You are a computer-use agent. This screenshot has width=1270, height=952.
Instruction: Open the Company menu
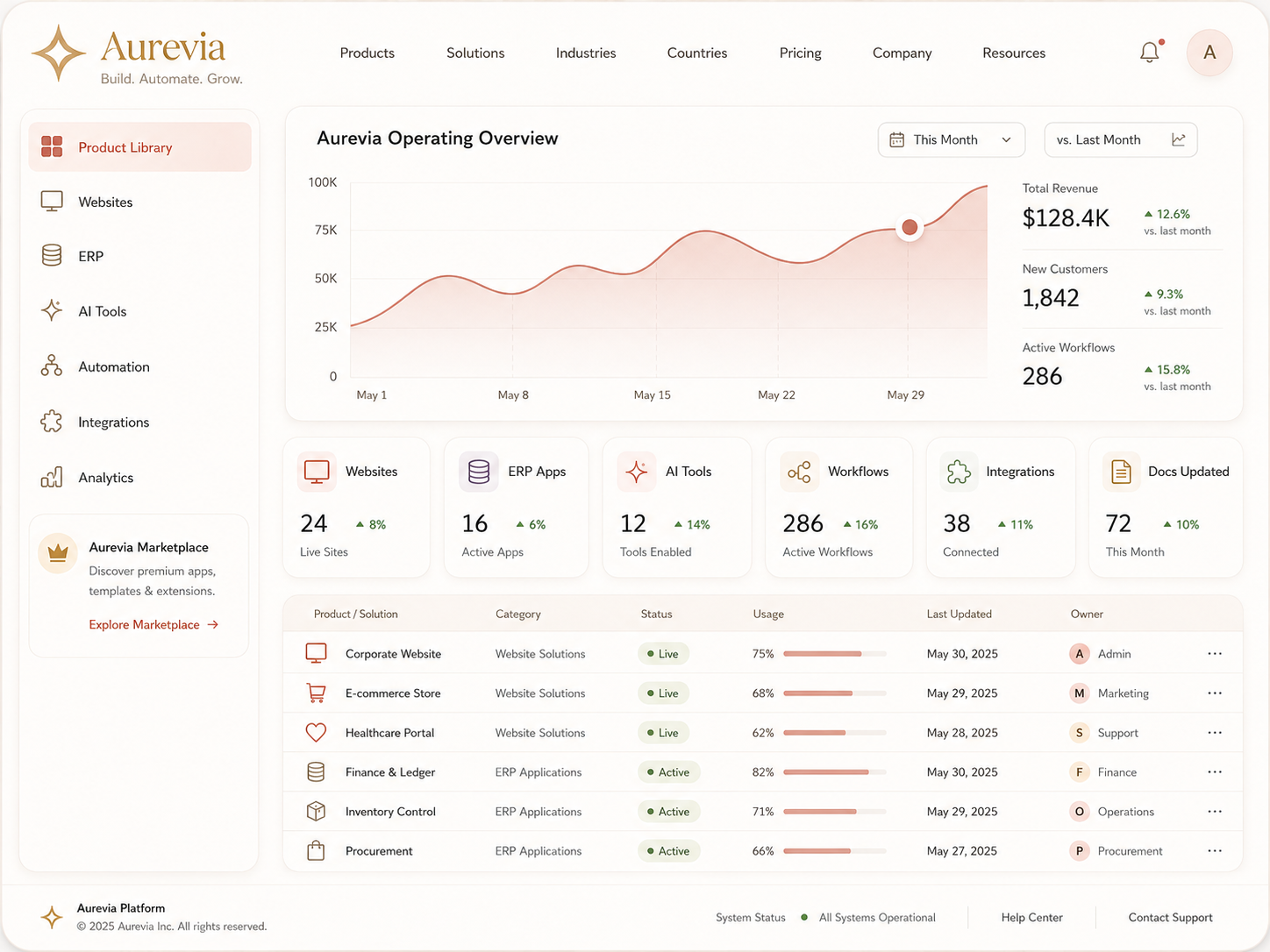click(902, 53)
